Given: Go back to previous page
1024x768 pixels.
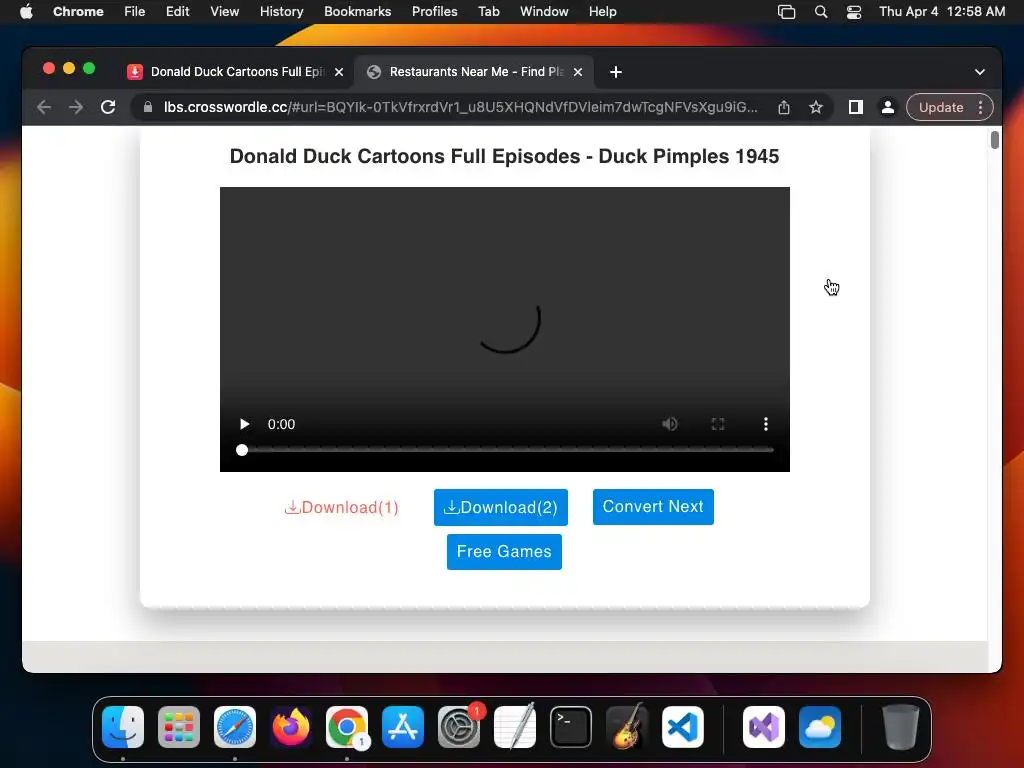Looking at the screenshot, I should [44, 107].
